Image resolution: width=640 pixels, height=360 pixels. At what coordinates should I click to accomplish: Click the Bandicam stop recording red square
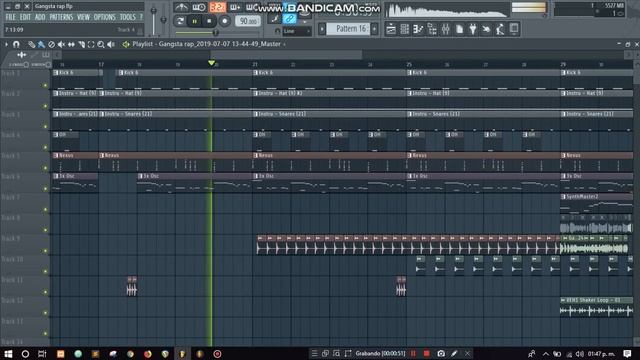click(427, 353)
